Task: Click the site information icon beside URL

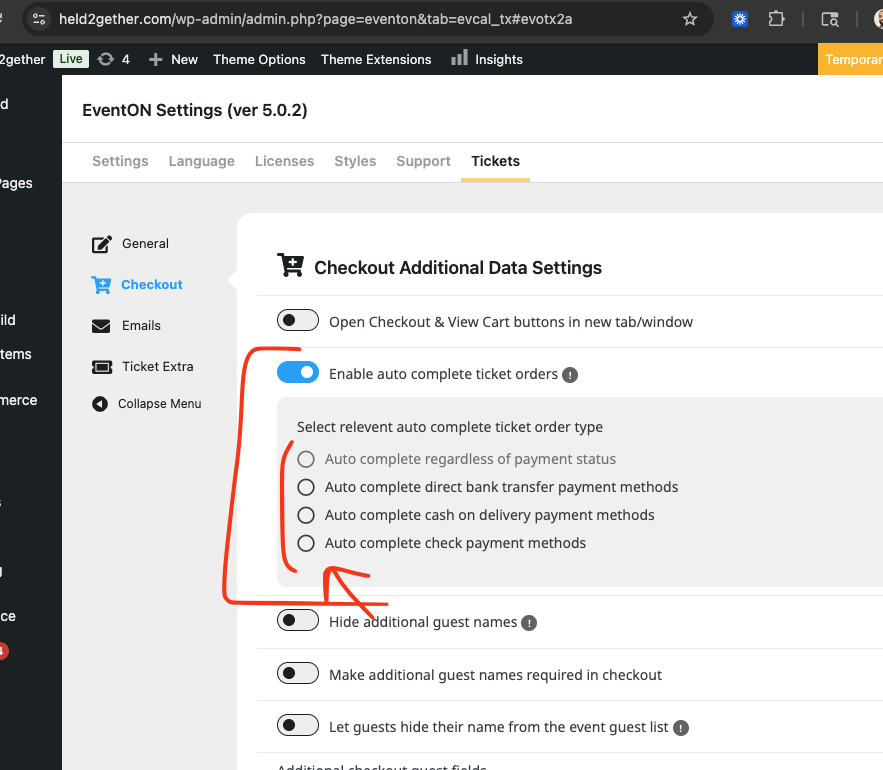Action: point(38,19)
